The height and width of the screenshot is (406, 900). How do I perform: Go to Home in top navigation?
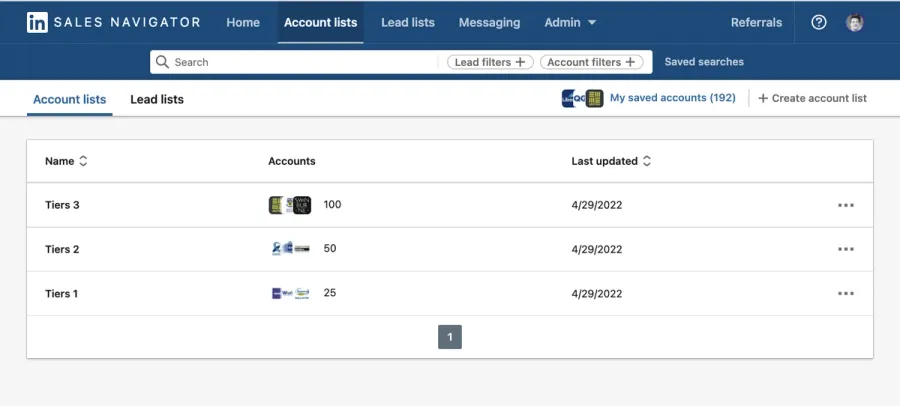pos(243,22)
